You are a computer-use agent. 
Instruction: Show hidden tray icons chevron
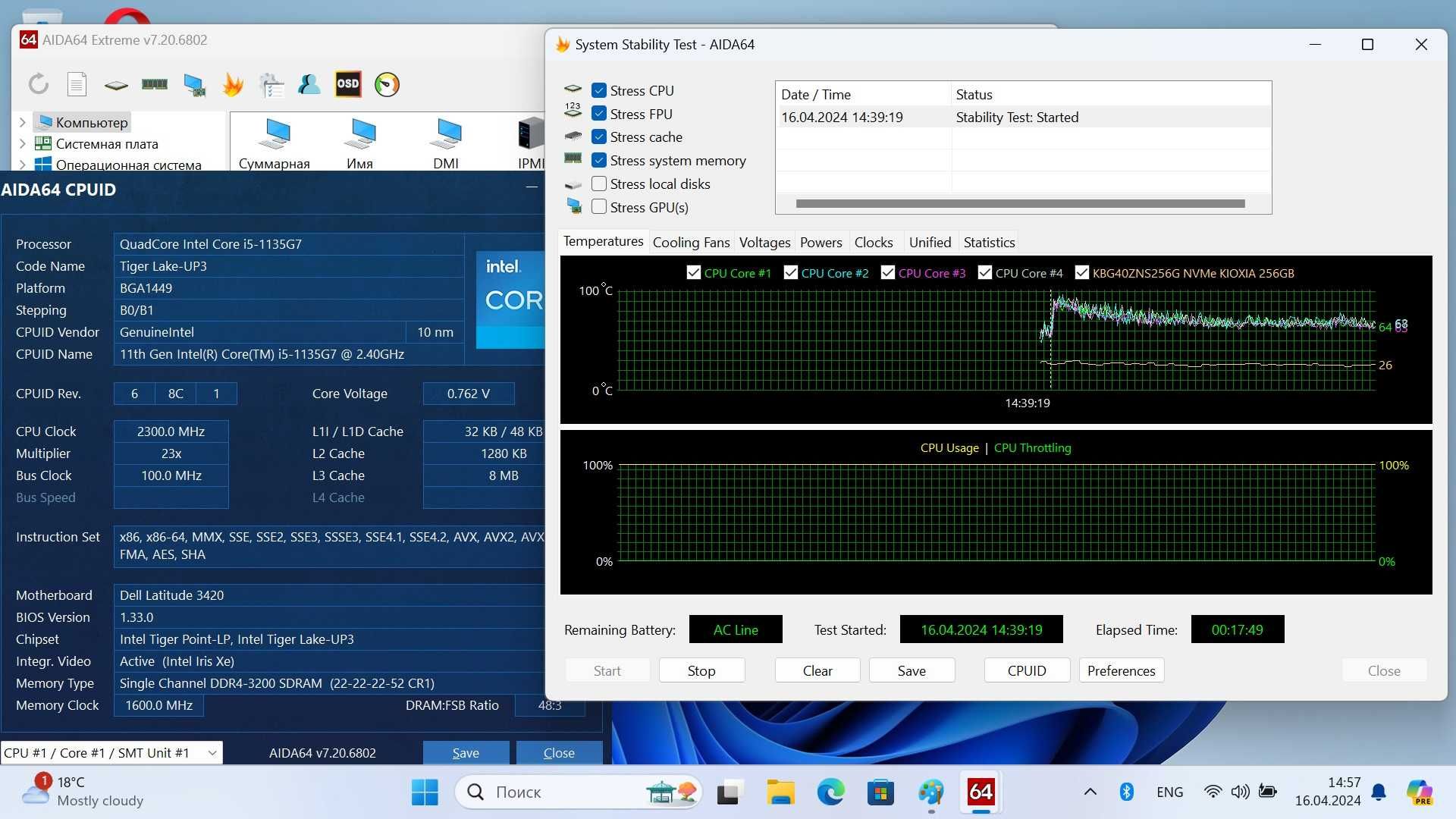point(1090,792)
